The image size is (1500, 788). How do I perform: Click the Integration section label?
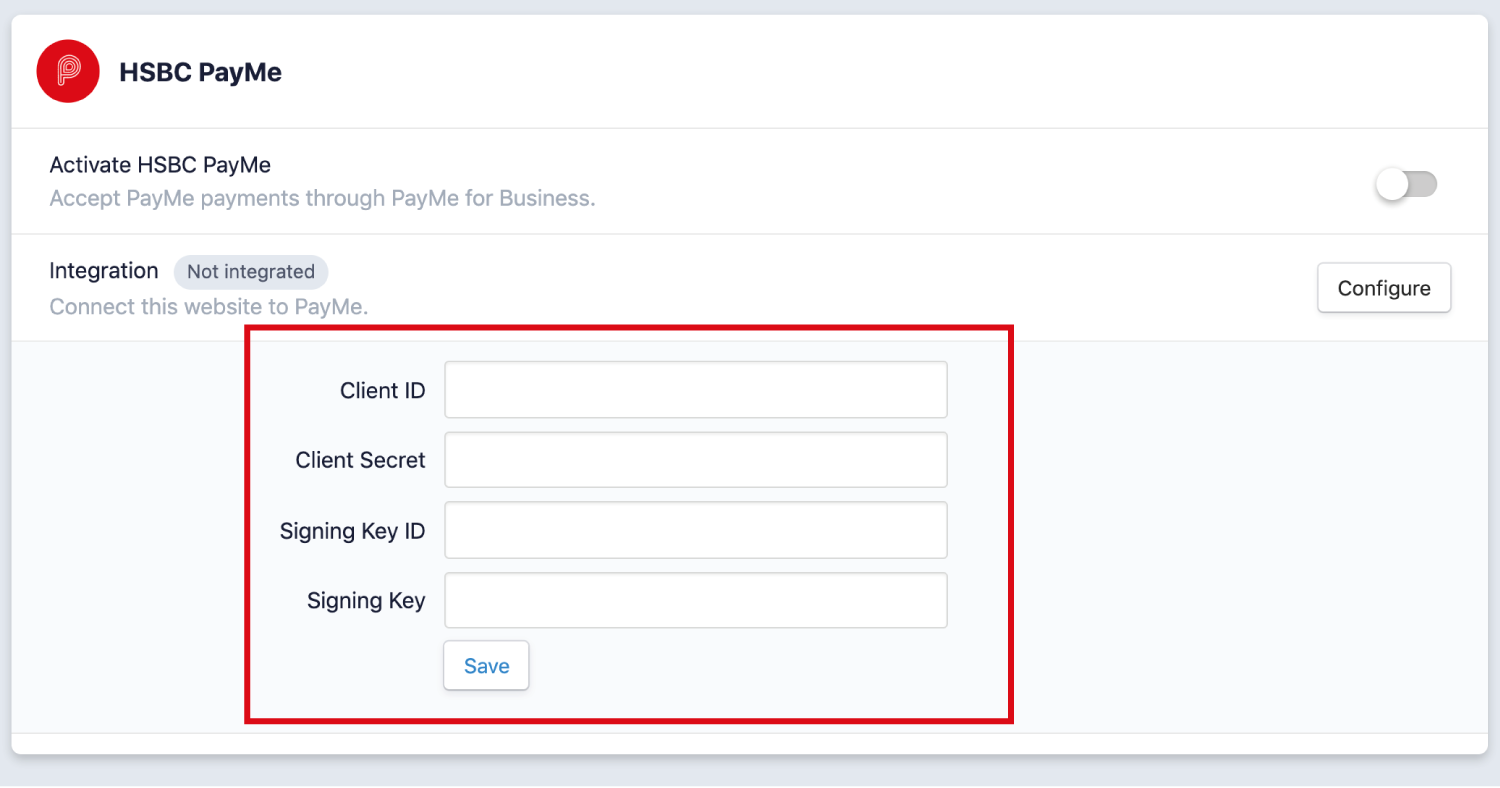104,271
